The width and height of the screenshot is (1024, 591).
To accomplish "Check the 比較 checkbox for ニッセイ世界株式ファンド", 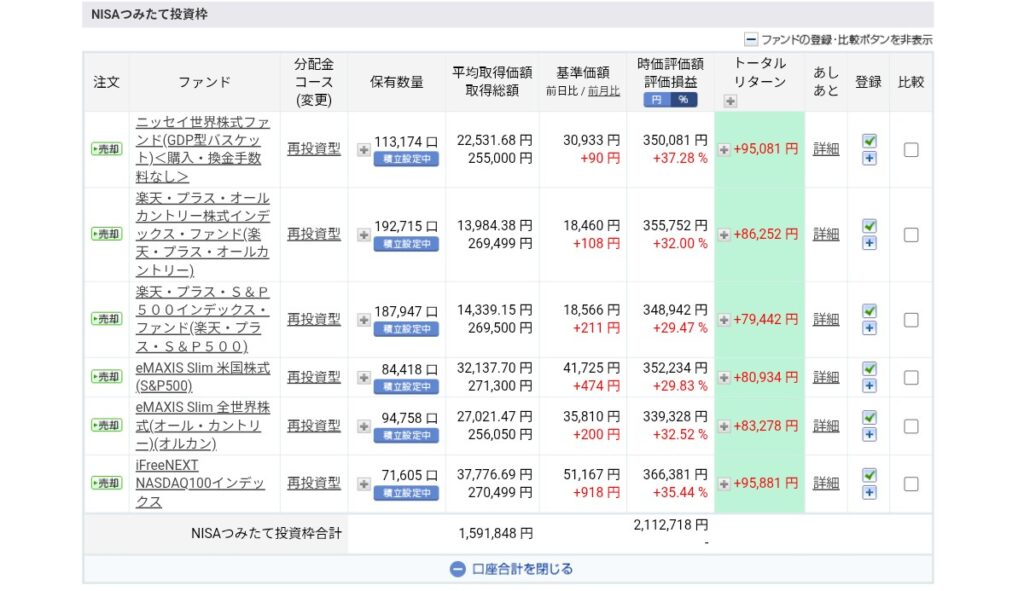I will tap(910, 148).
